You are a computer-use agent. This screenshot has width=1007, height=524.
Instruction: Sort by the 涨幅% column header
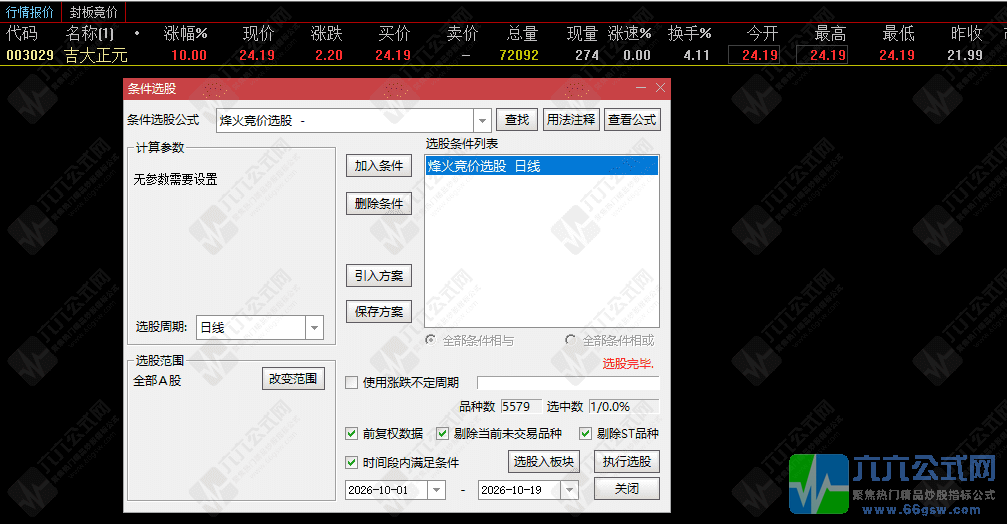pos(185,33)
